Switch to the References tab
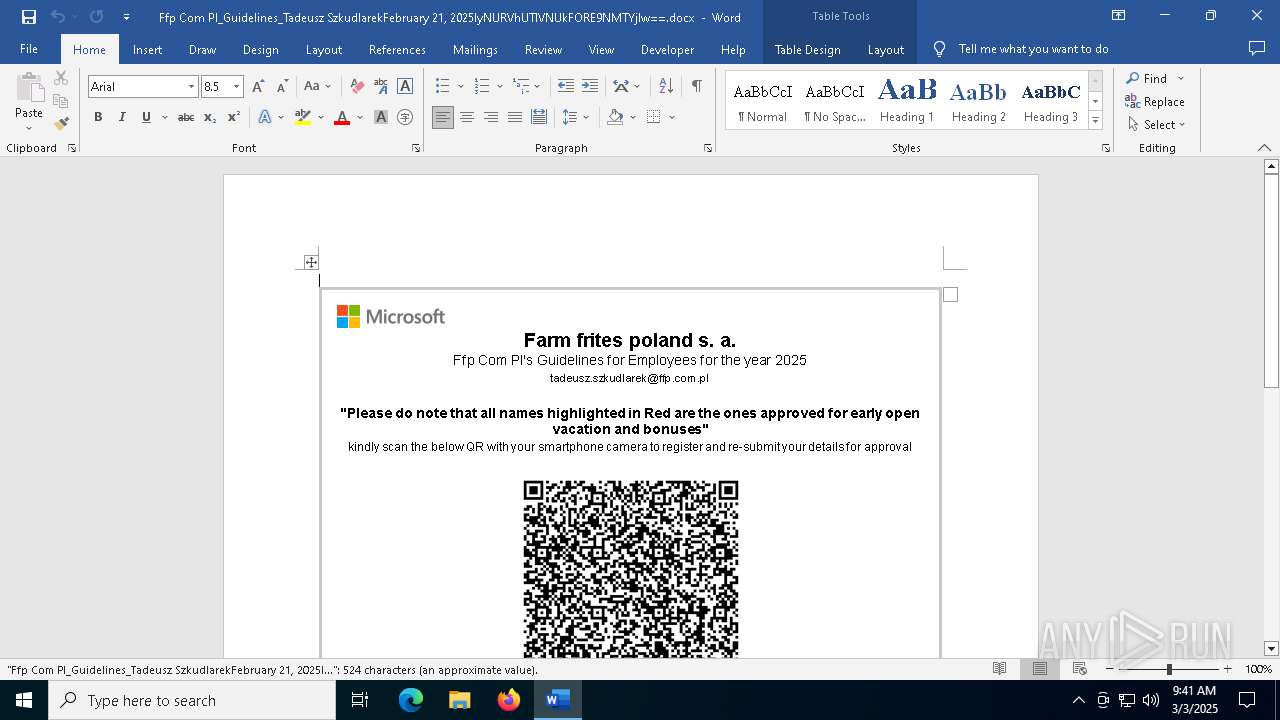The height and width of the screenshot is (720, 1280). [x=397, y=49]
